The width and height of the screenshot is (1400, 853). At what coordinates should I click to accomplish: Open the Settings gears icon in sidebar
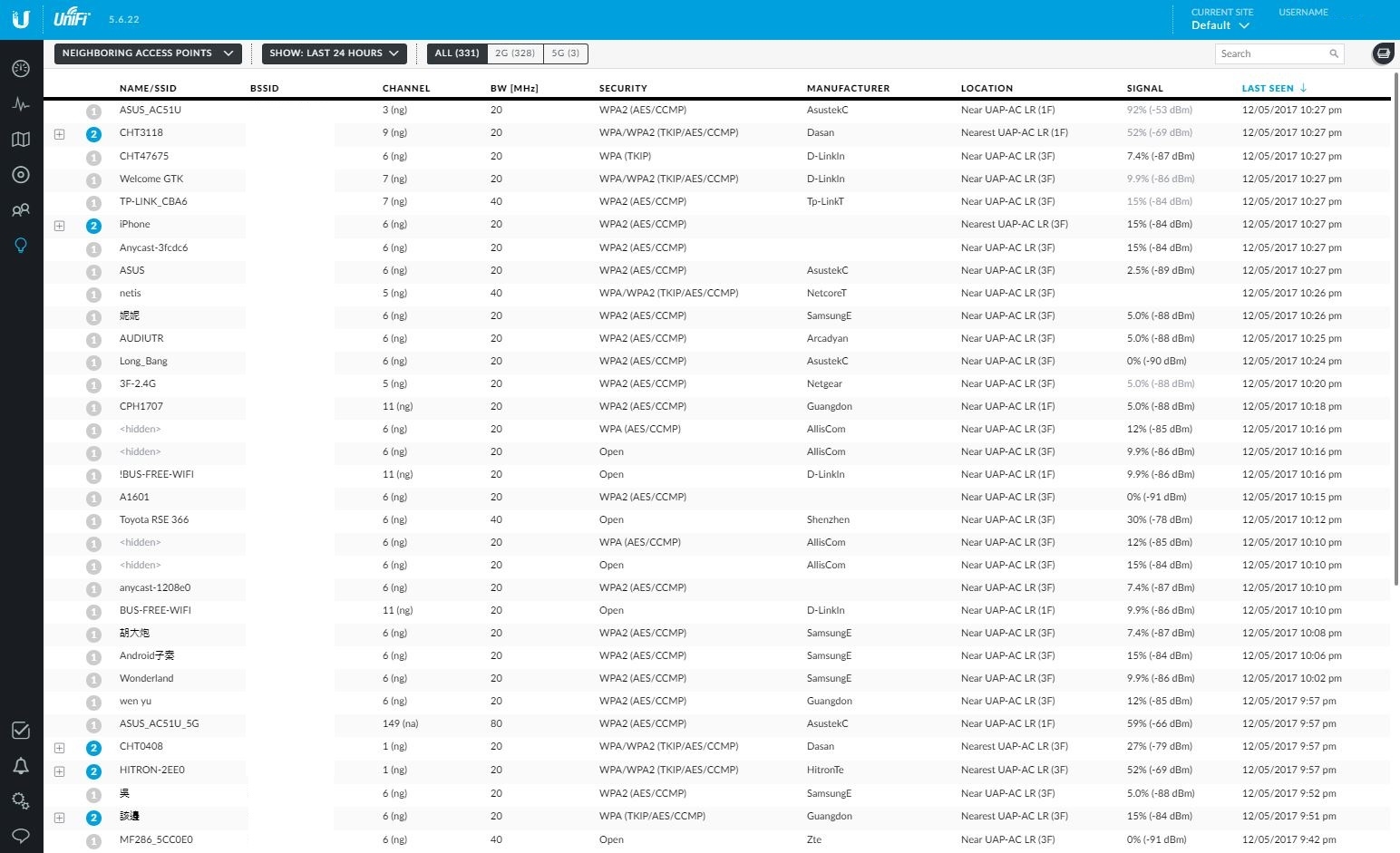point(21,801)
